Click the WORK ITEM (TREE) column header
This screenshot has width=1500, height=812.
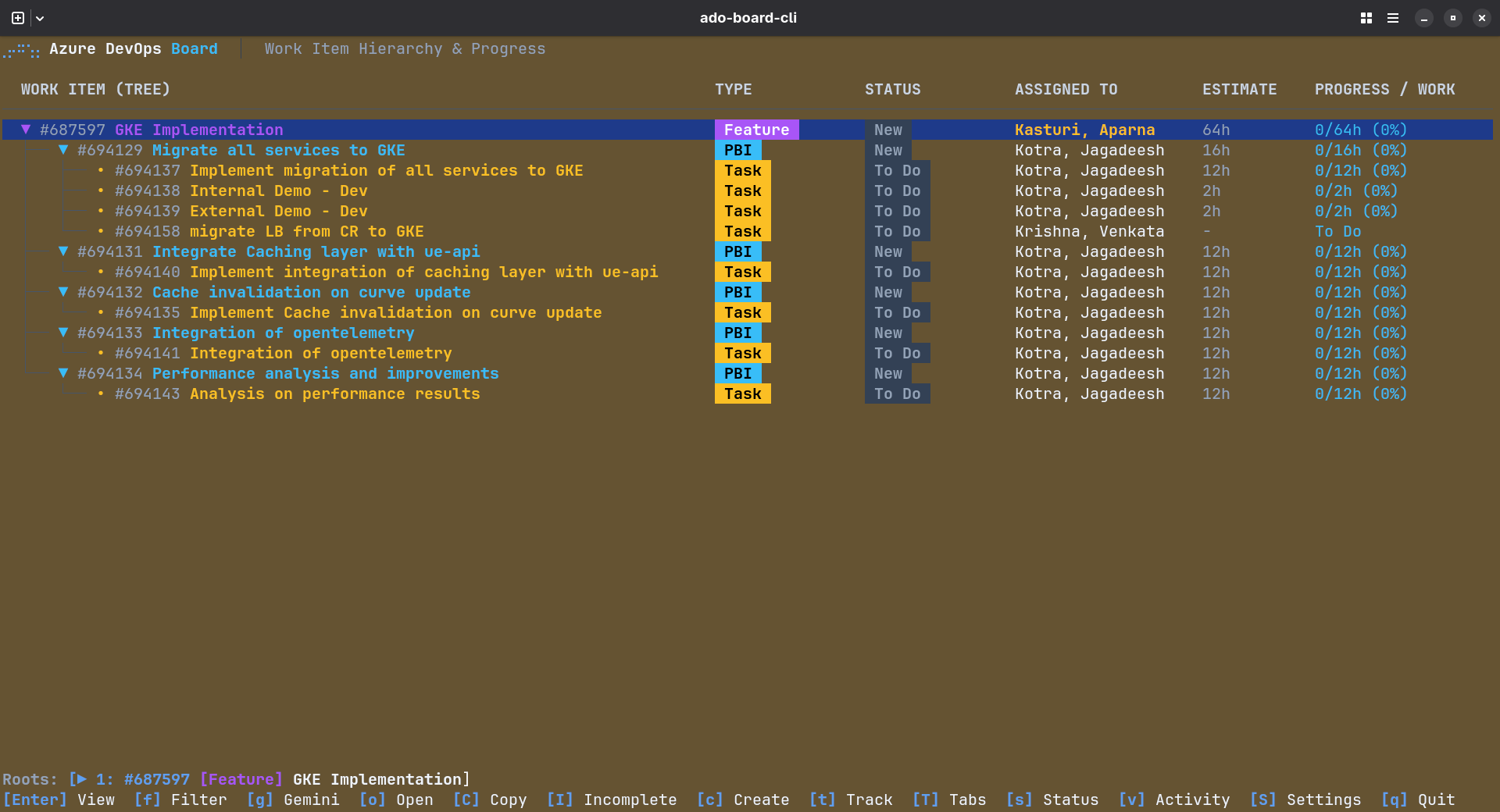(x=96, y=89)
